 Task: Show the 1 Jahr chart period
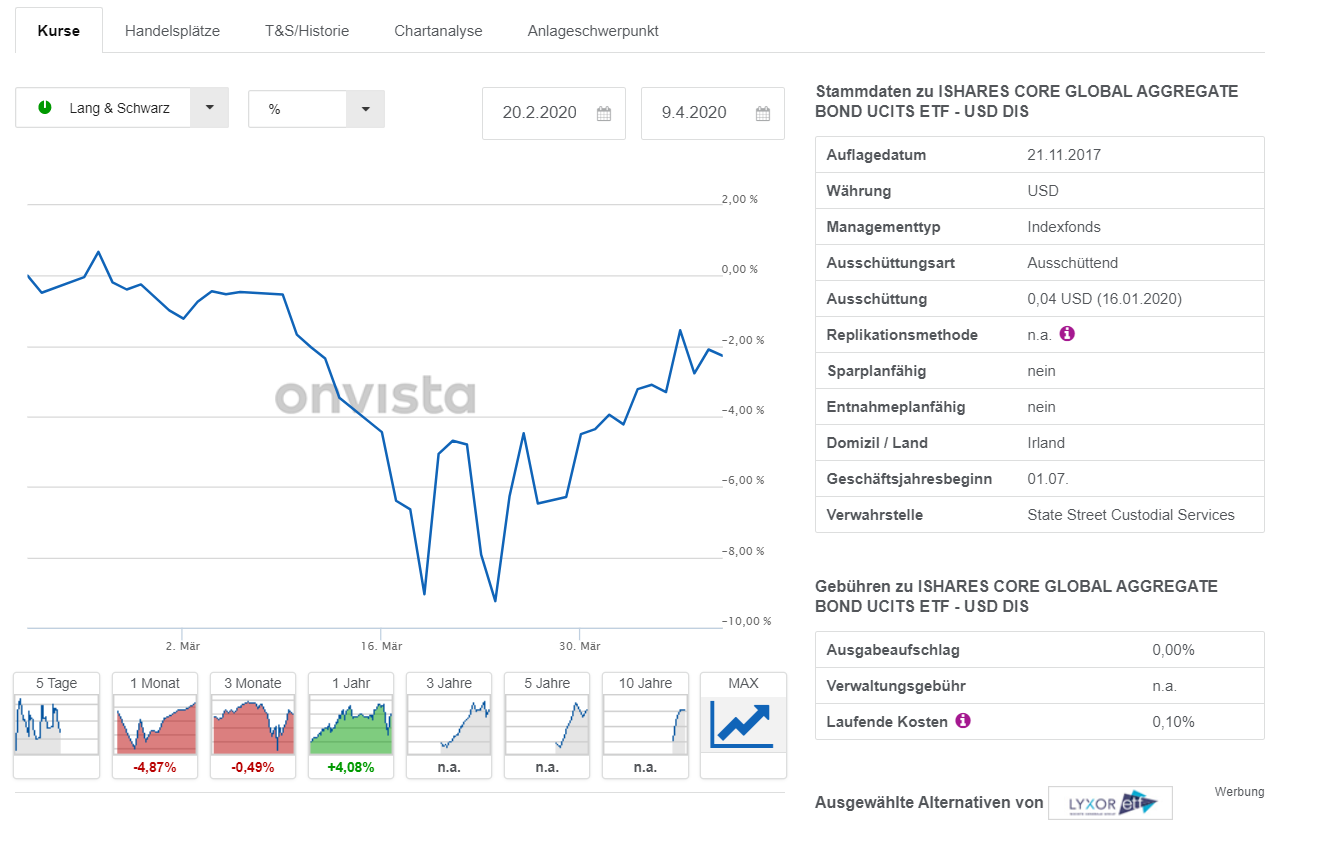[350, 724]
